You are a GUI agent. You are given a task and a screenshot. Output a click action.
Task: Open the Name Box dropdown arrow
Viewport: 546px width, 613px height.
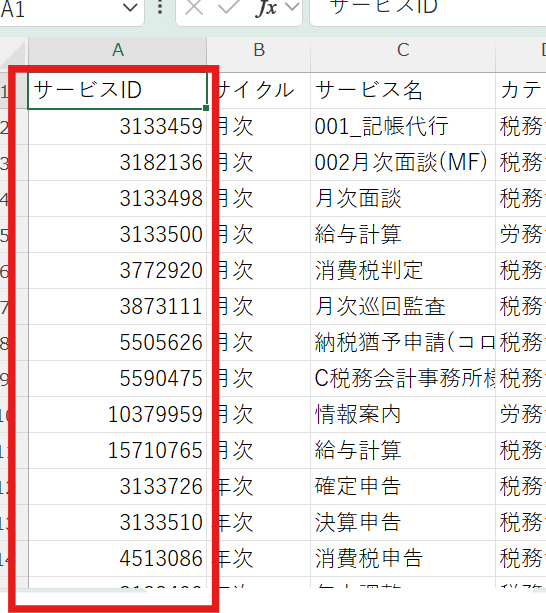(130, 7)
